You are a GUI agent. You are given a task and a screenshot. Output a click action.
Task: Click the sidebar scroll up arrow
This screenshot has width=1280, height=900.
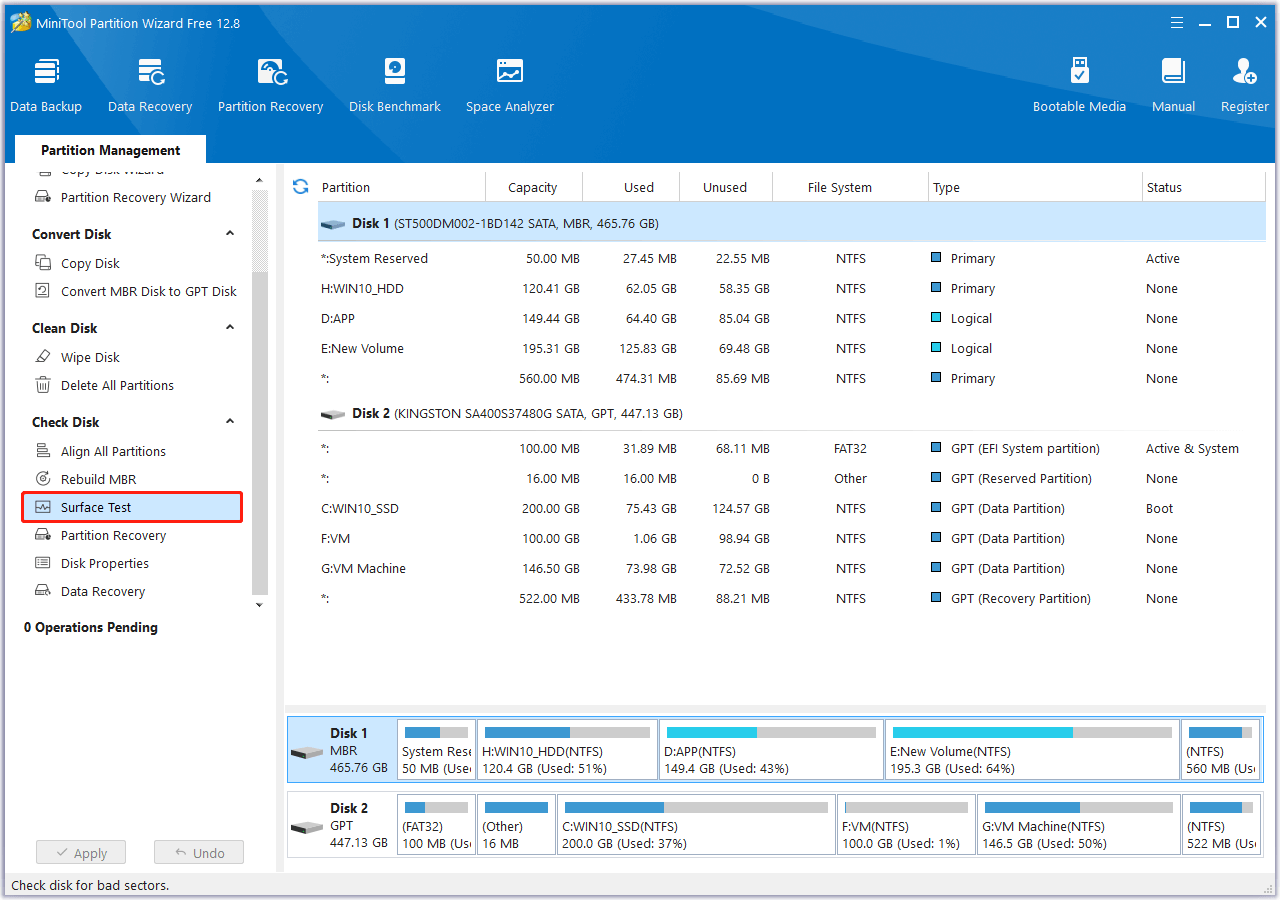click(x=260, y=181)
